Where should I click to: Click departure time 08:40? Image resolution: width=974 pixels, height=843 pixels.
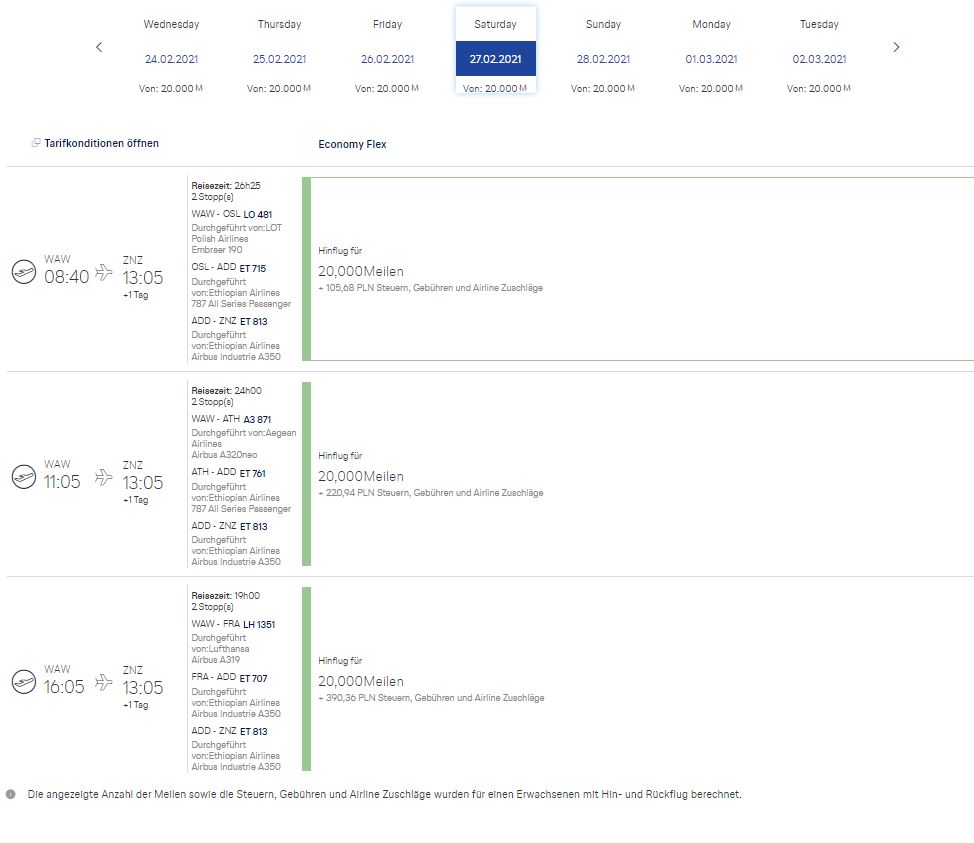tap(66, 277)
